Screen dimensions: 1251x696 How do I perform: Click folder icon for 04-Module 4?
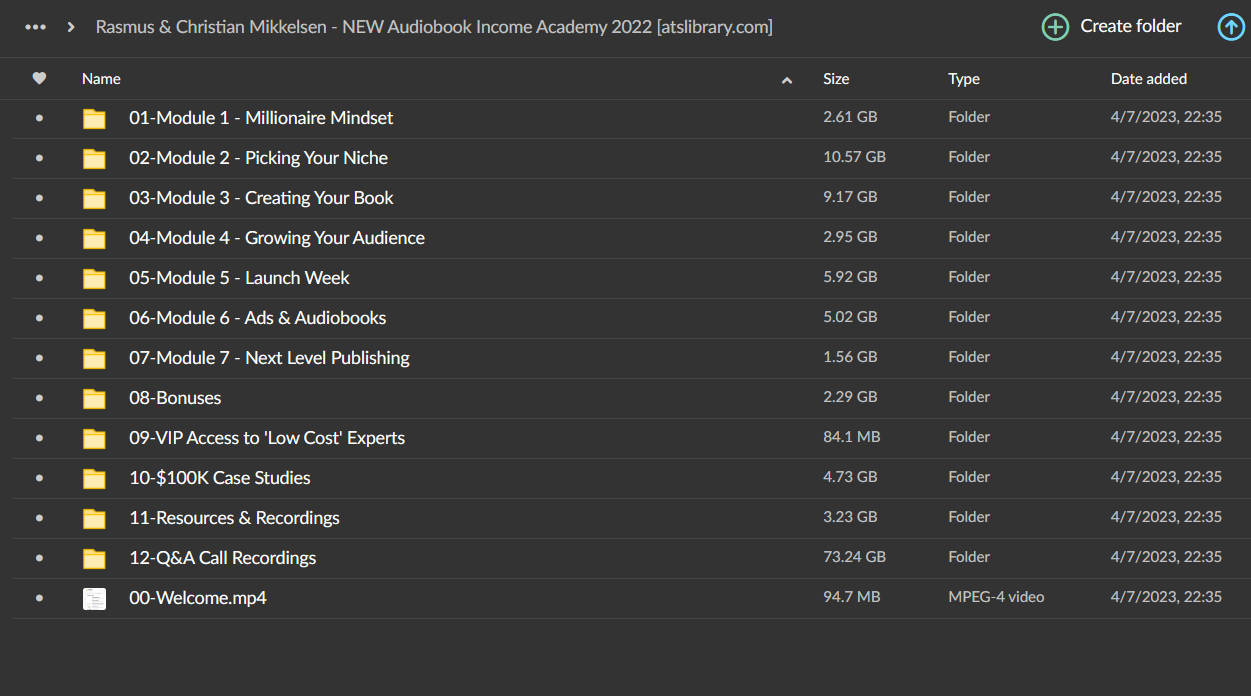coord(94,239)
